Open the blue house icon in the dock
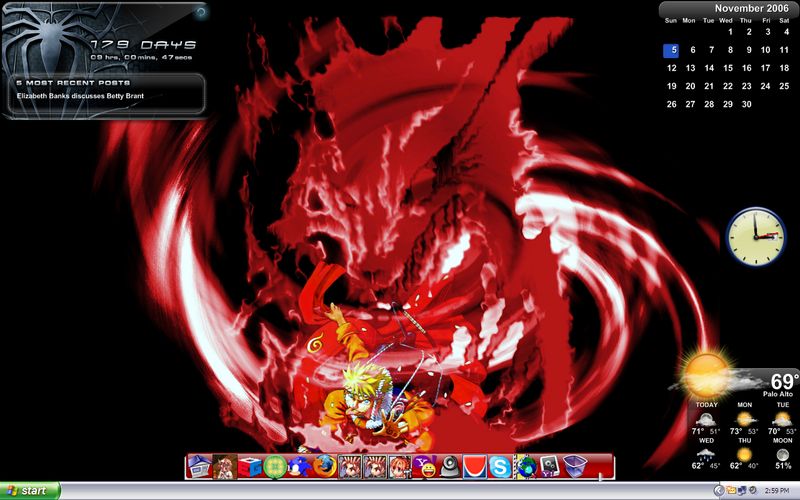The height and width of the screenshot is (500, 800). click(199, 466)
